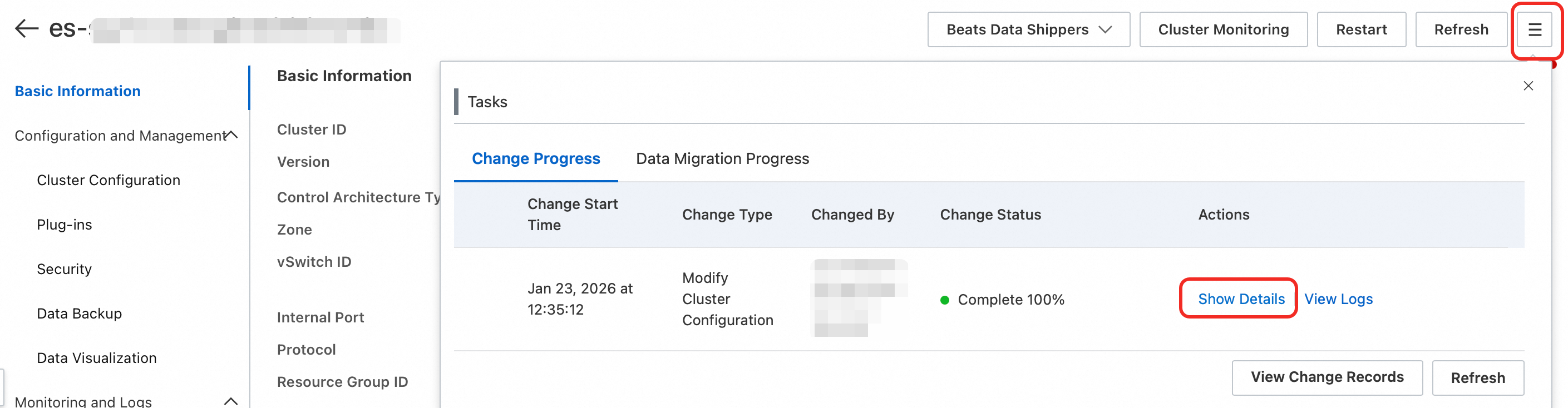Select Basic Information in sidebar
The height and width of the screenshot is (408, 1568).
(78, 91)
